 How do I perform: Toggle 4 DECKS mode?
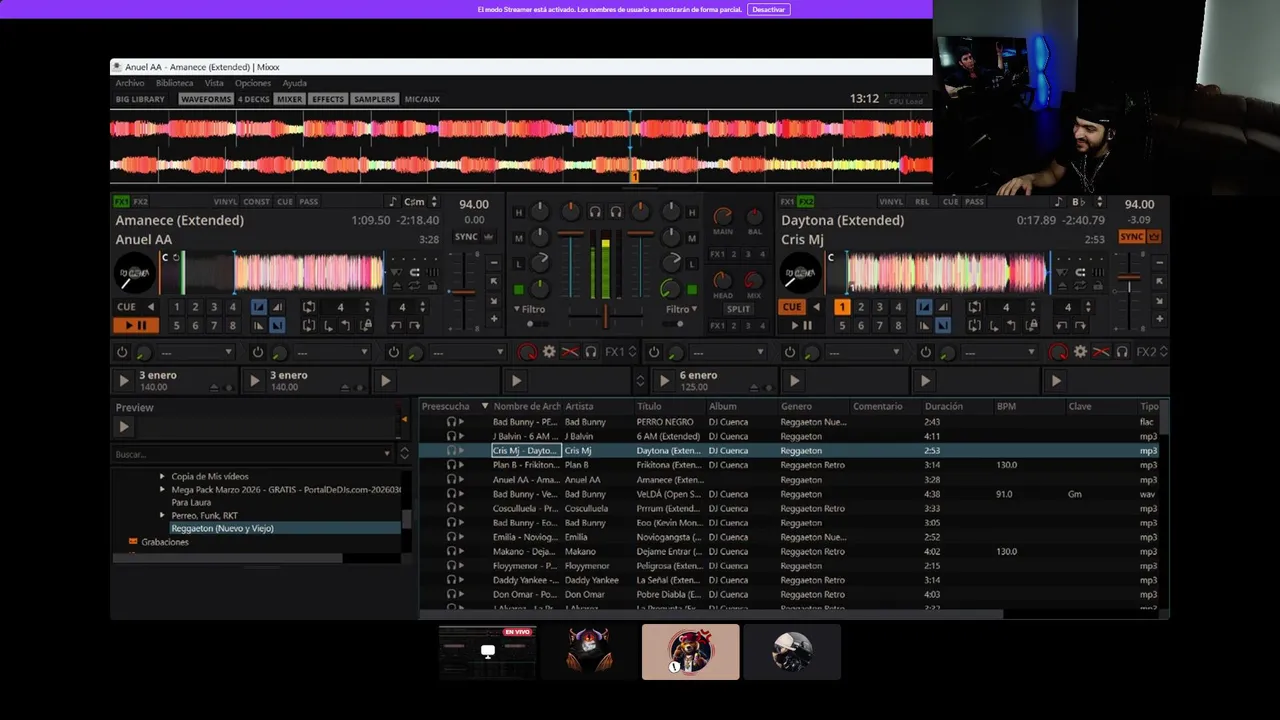point(254,99)
